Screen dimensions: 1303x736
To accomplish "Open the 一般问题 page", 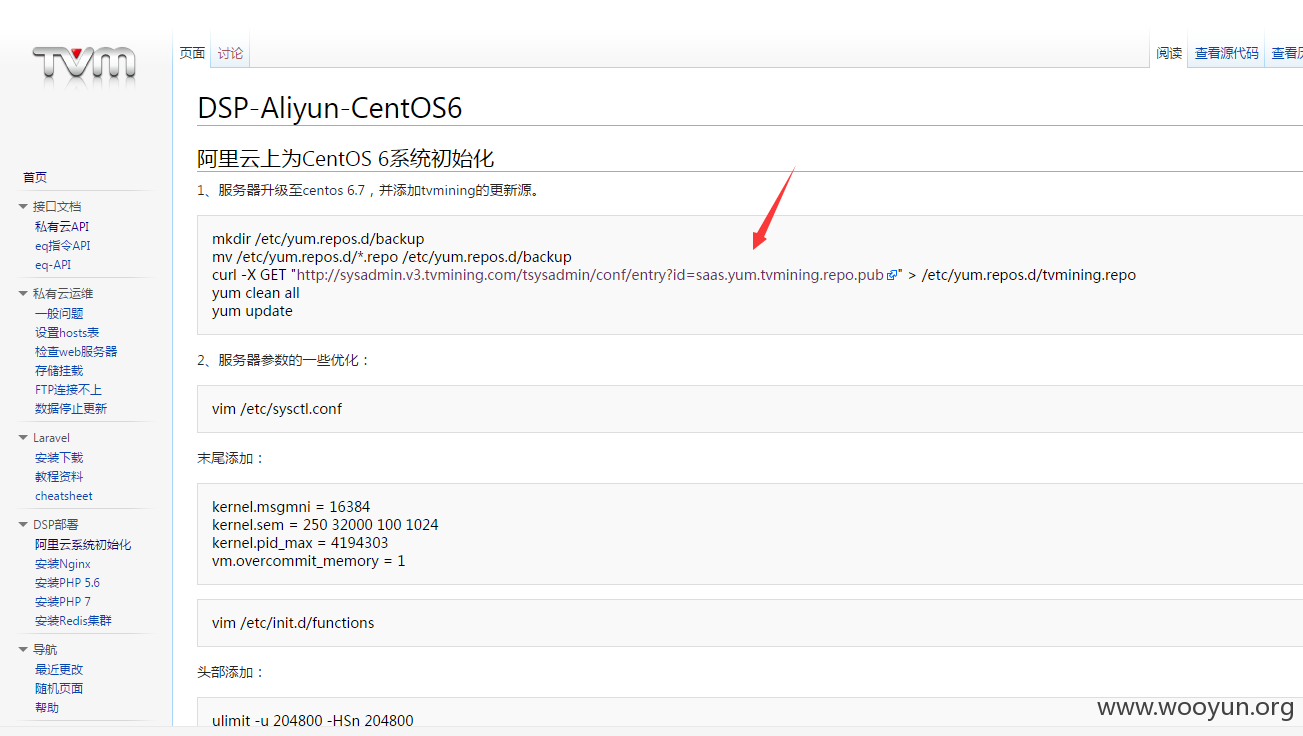I will click(59, 314).
